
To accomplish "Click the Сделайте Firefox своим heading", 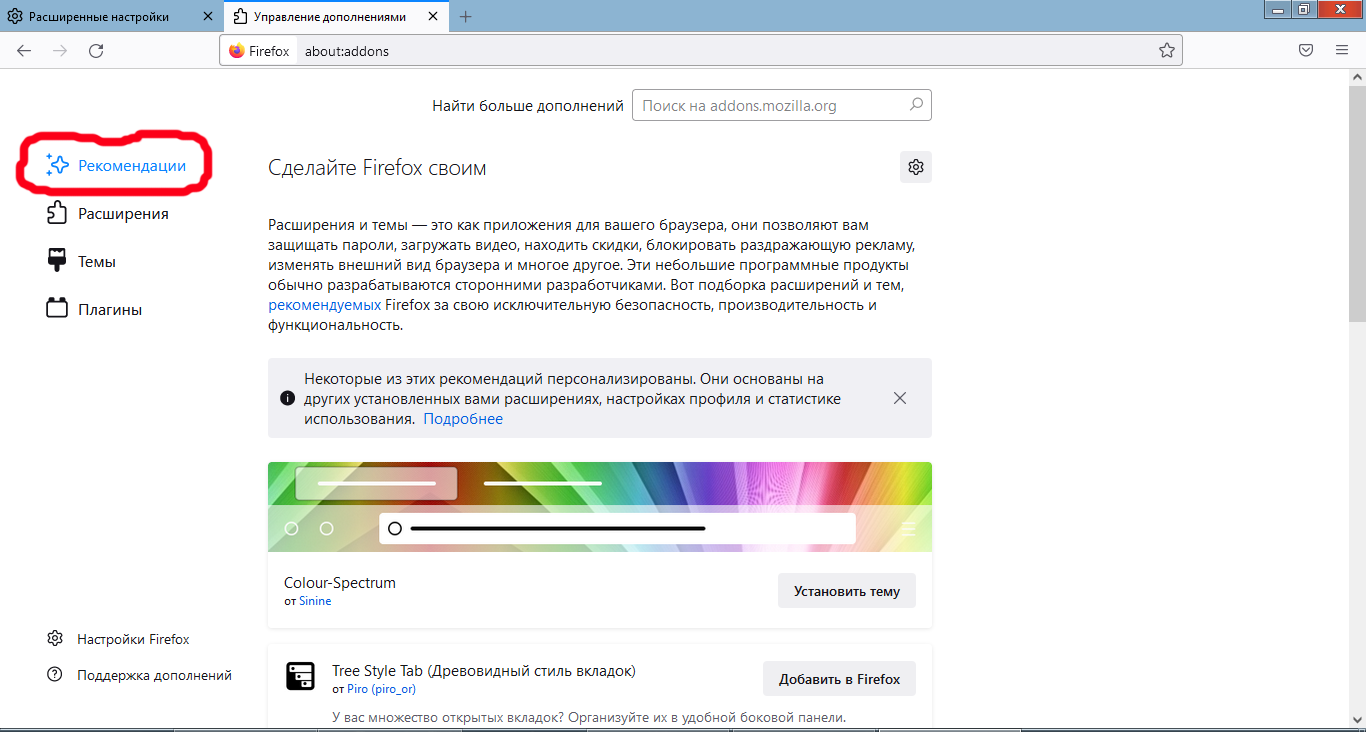I will [377, 168].
